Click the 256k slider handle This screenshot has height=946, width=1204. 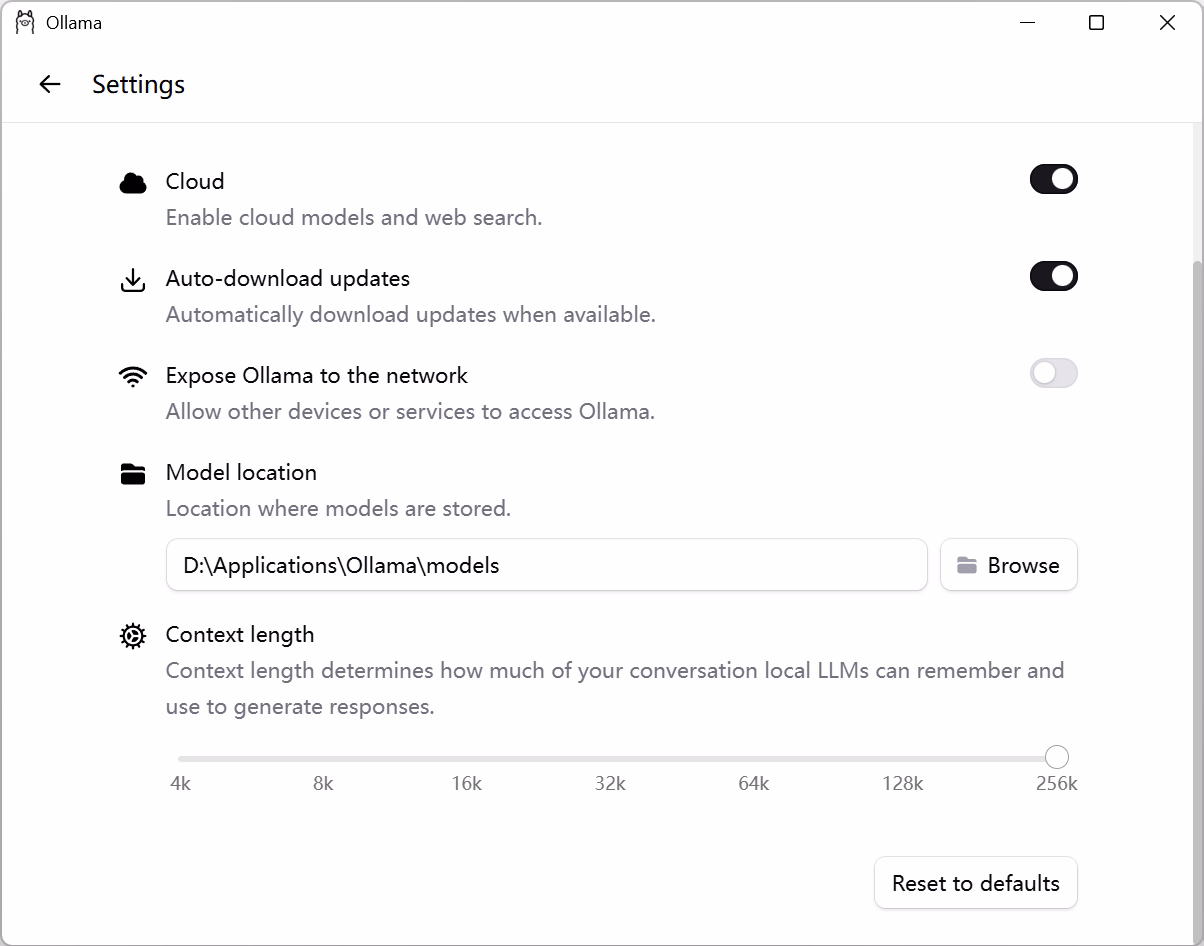(x=1056, y=757)
